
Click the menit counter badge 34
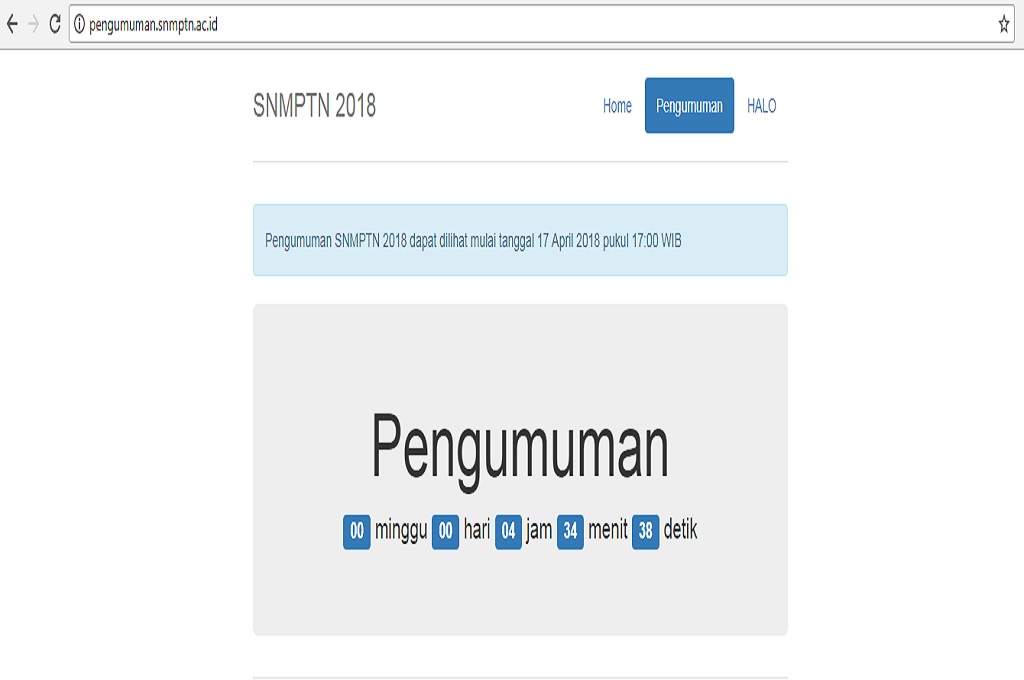(x=570, y=531)
